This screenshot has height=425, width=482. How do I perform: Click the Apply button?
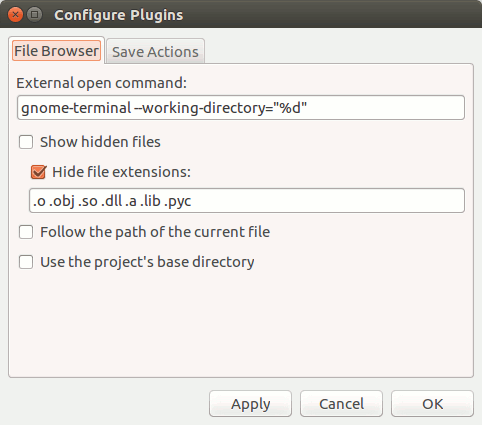(x=250, y=404)
